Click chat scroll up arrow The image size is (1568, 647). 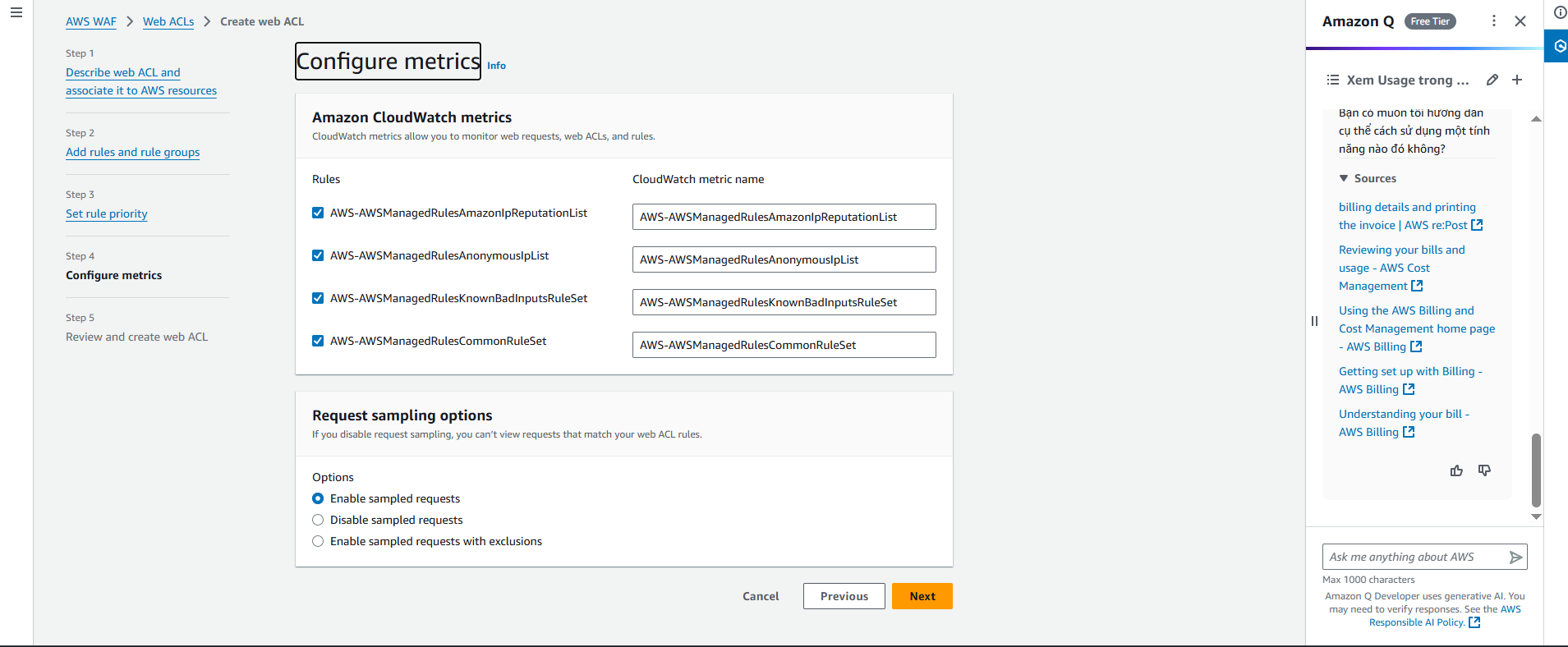1536,119
